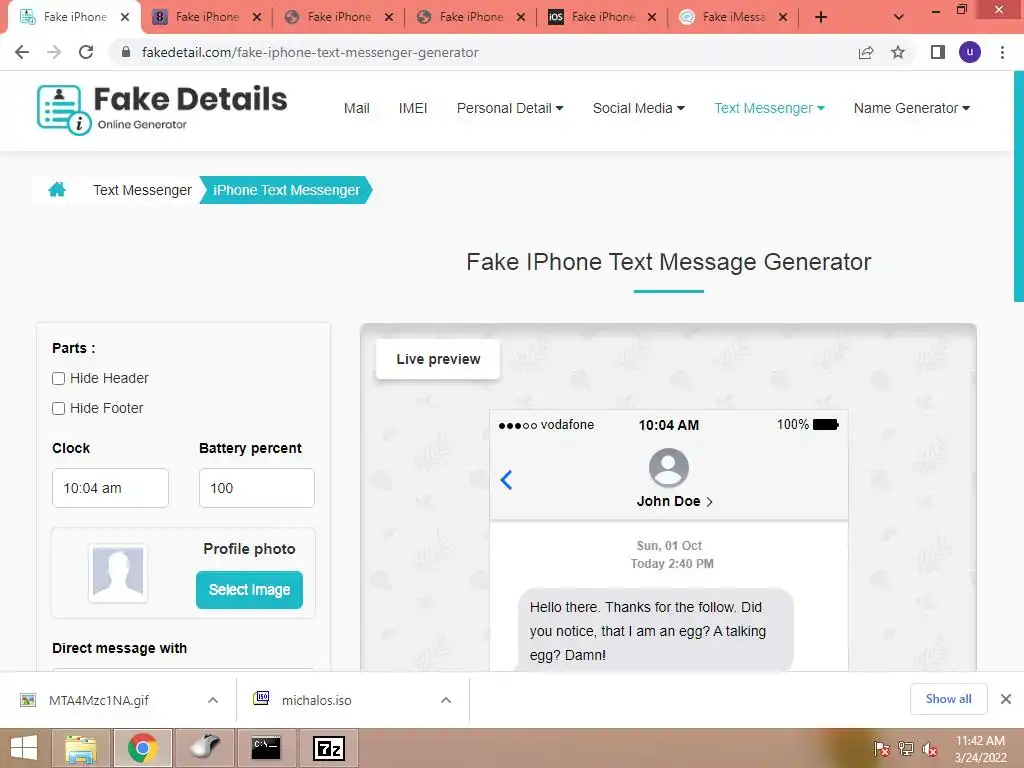Click the blue back arrow in phone preview

506,480
